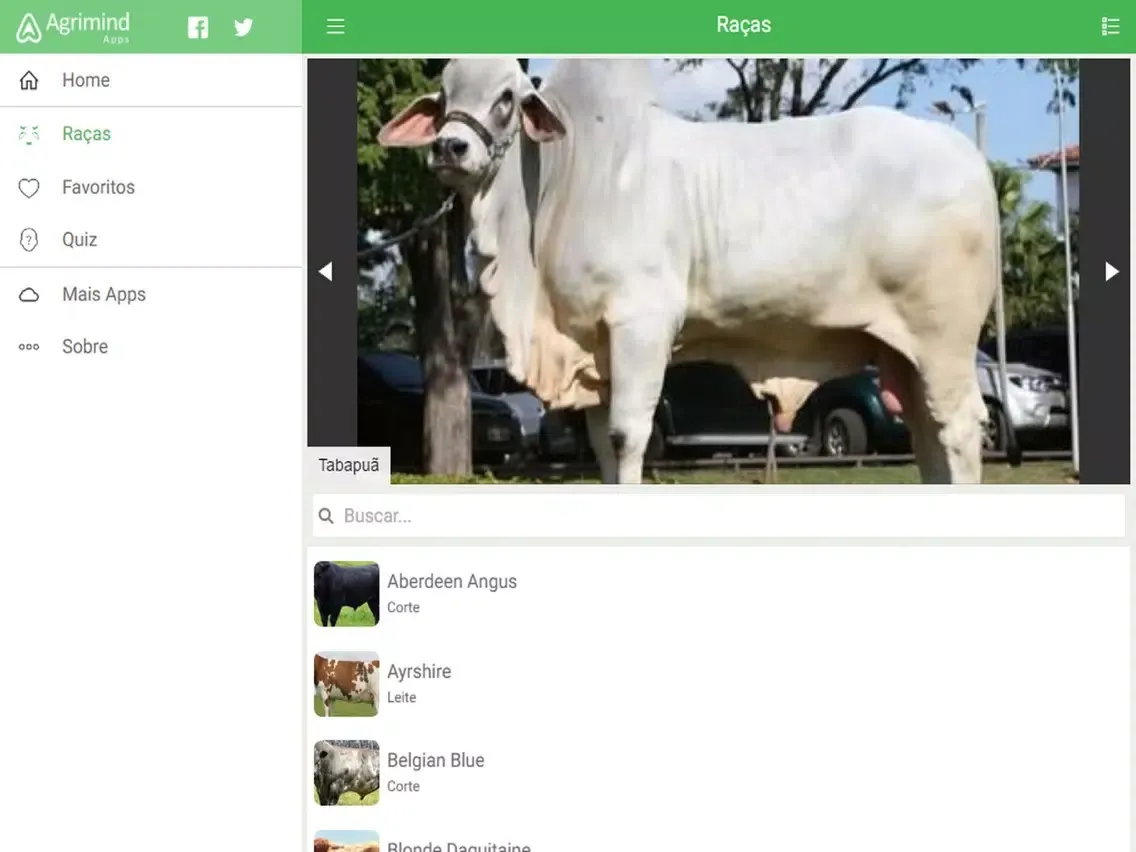Click the search magnifier icon
Viewport: 1136px width, 852px height.
point(326,516)
